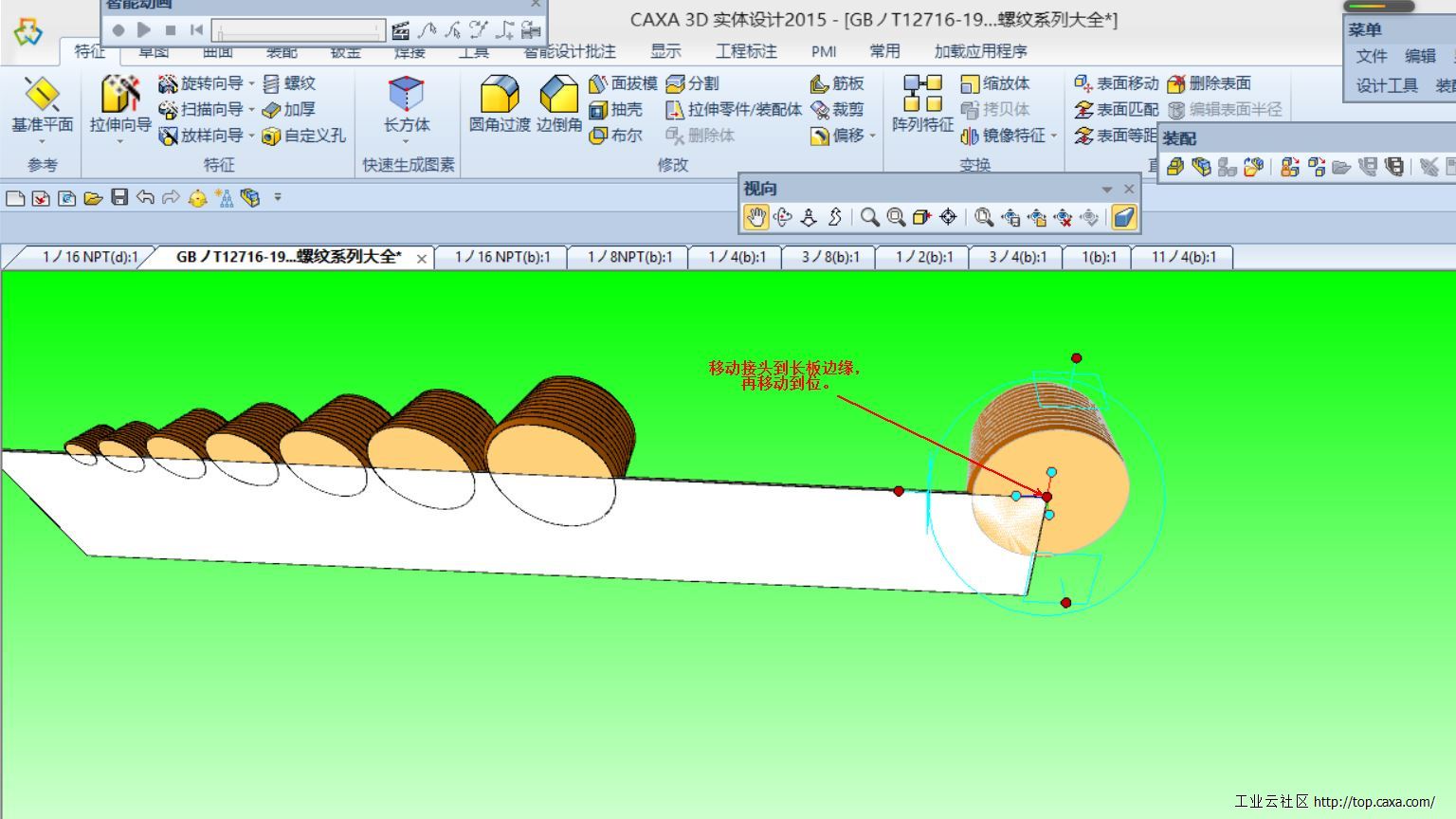
Task: Open the 阵列特征 pattern feature tool
Action: click(x=922, y=94)
